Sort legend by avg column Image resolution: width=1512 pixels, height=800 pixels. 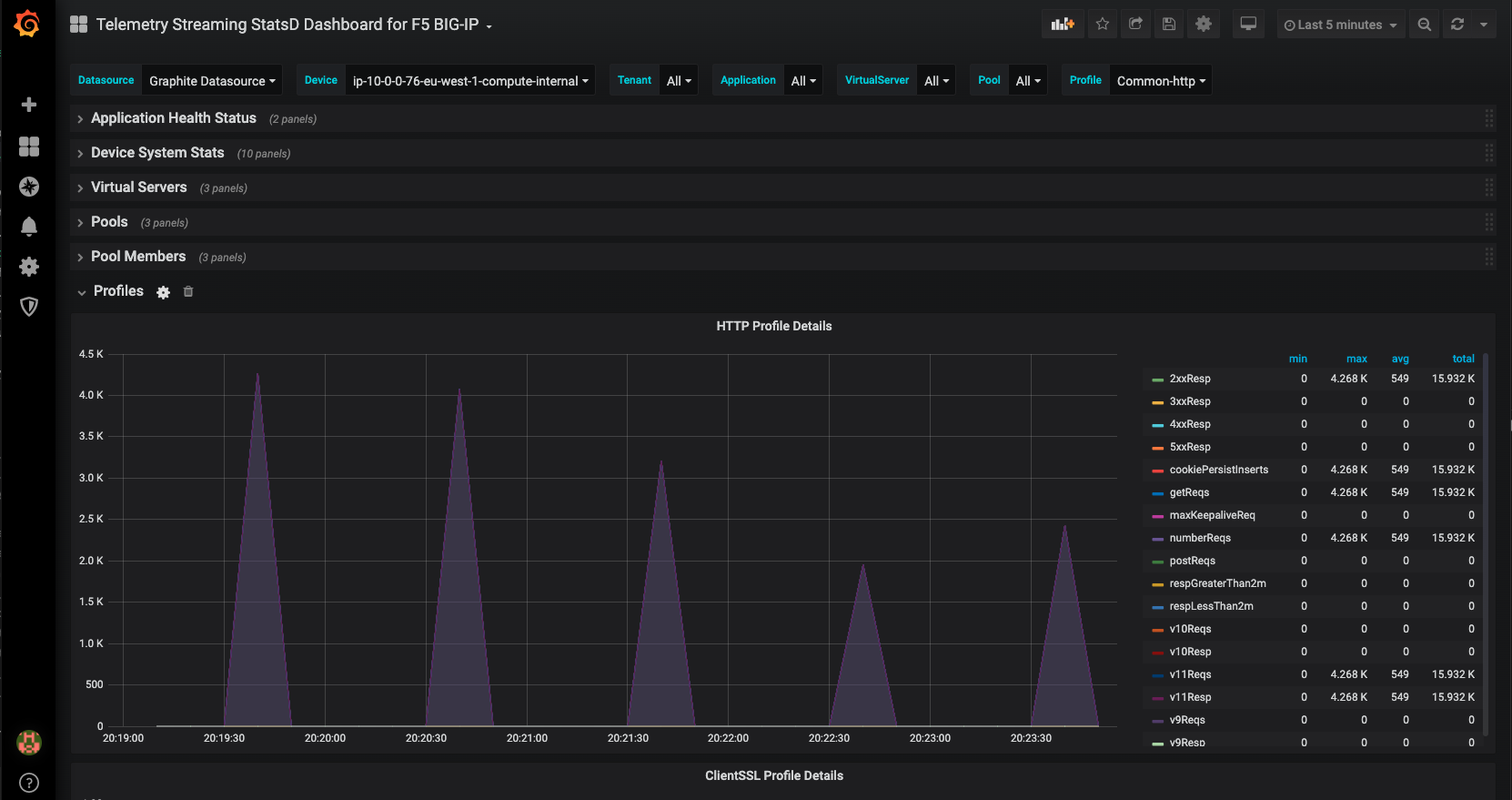click(x=1400, y=359)
